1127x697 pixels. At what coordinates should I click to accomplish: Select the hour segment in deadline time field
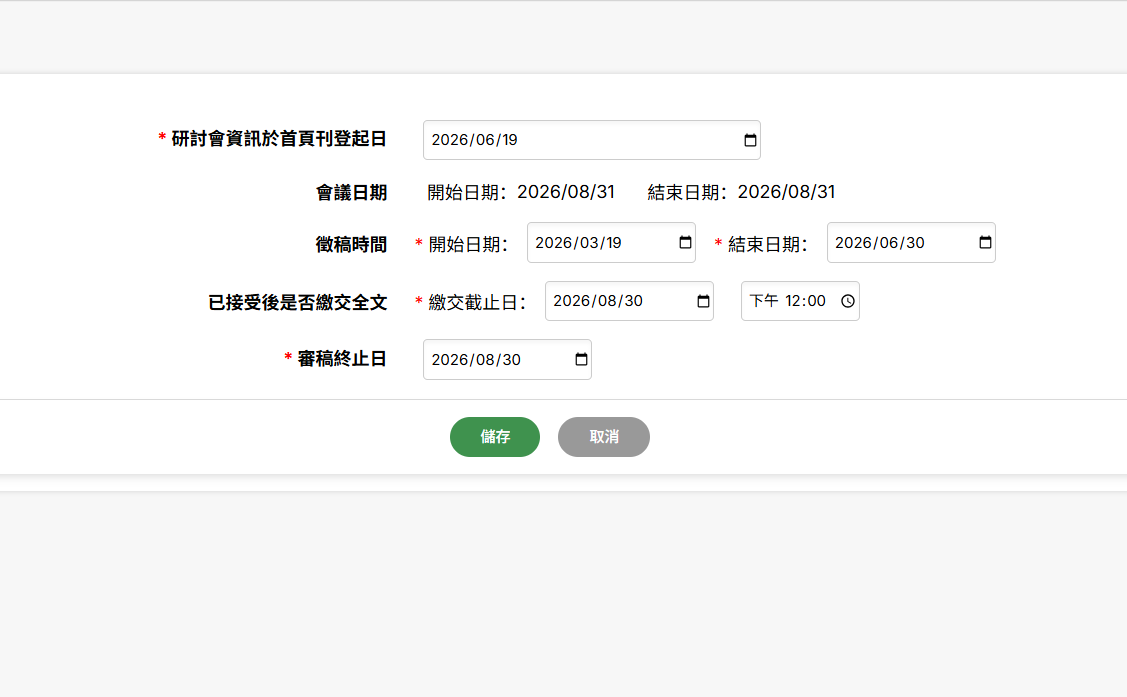point(794,301)
